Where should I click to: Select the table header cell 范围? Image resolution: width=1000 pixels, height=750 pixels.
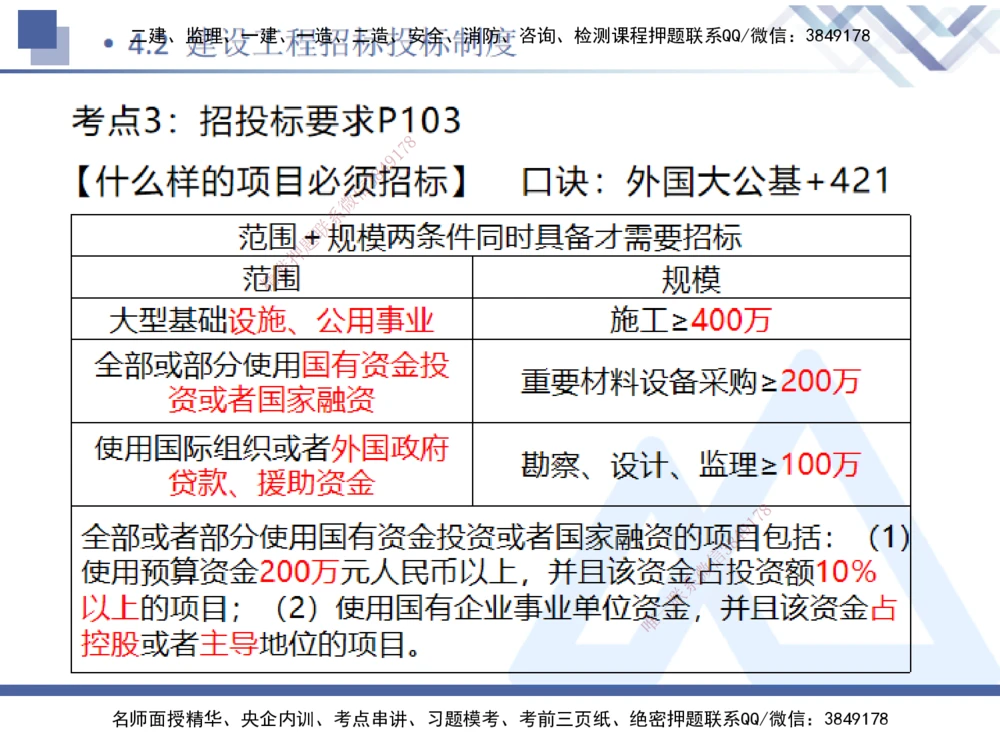pos(272,278)
